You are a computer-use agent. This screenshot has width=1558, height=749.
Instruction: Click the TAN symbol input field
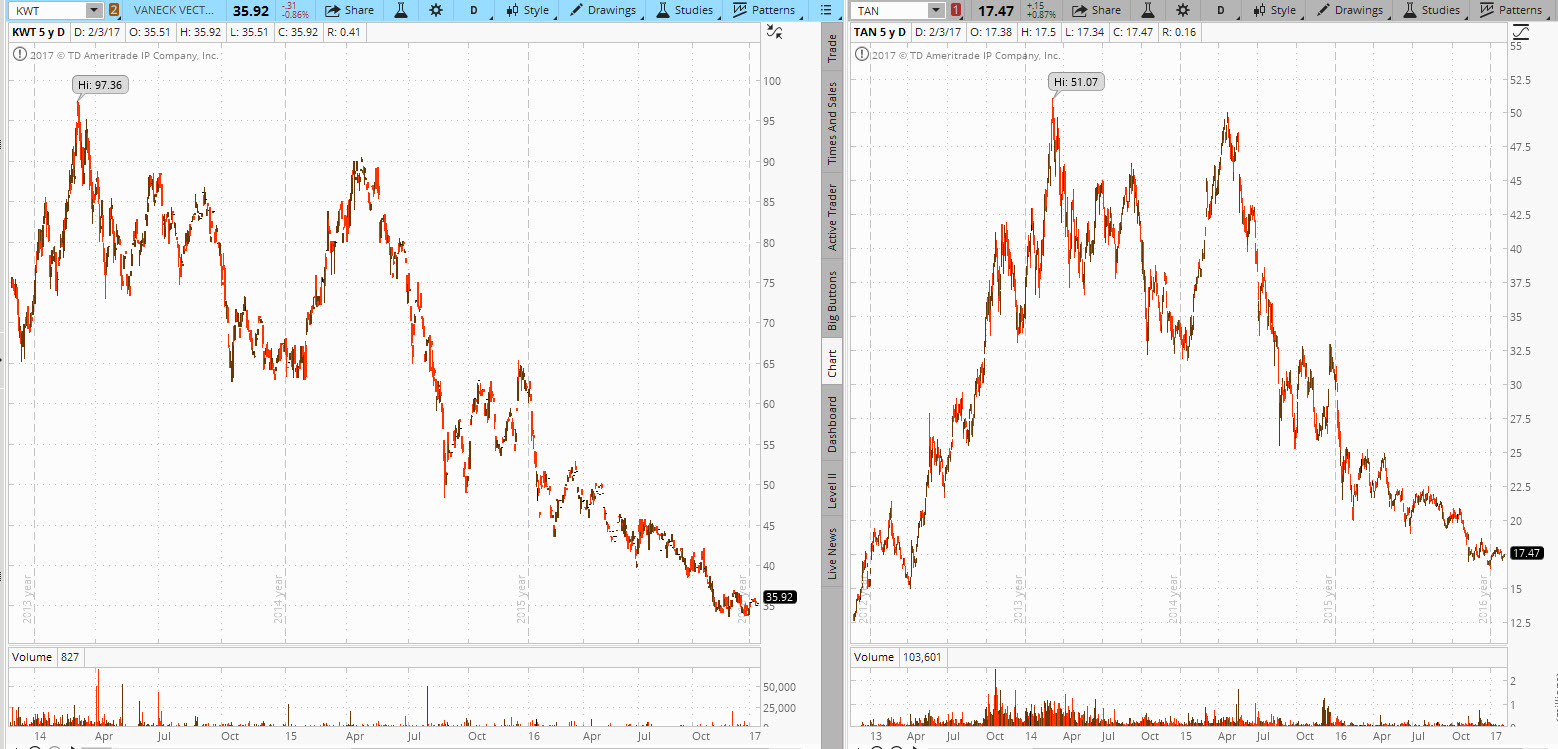tap(886, 10)
